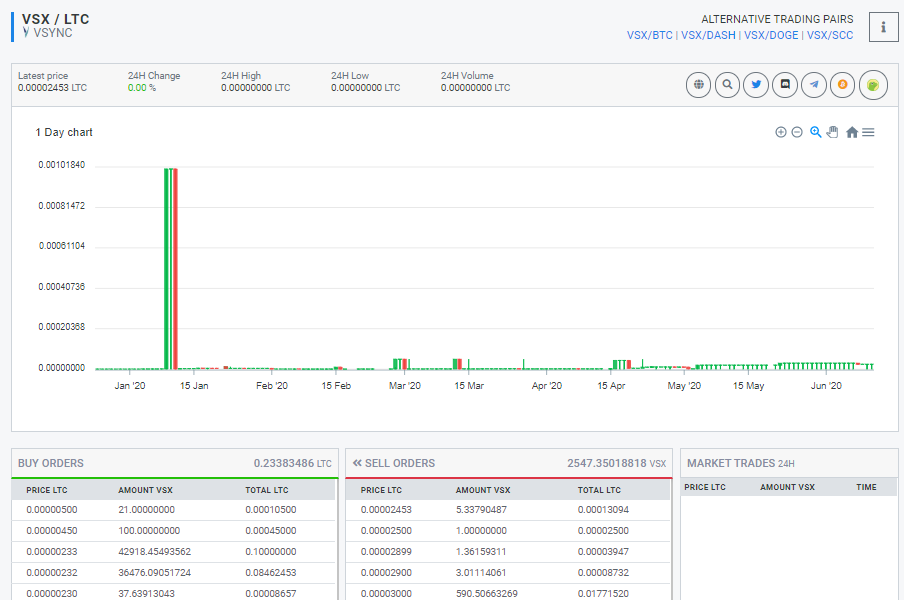Click the 15 Jan x-axis label

pyautogui.click(x=194, y=386)
